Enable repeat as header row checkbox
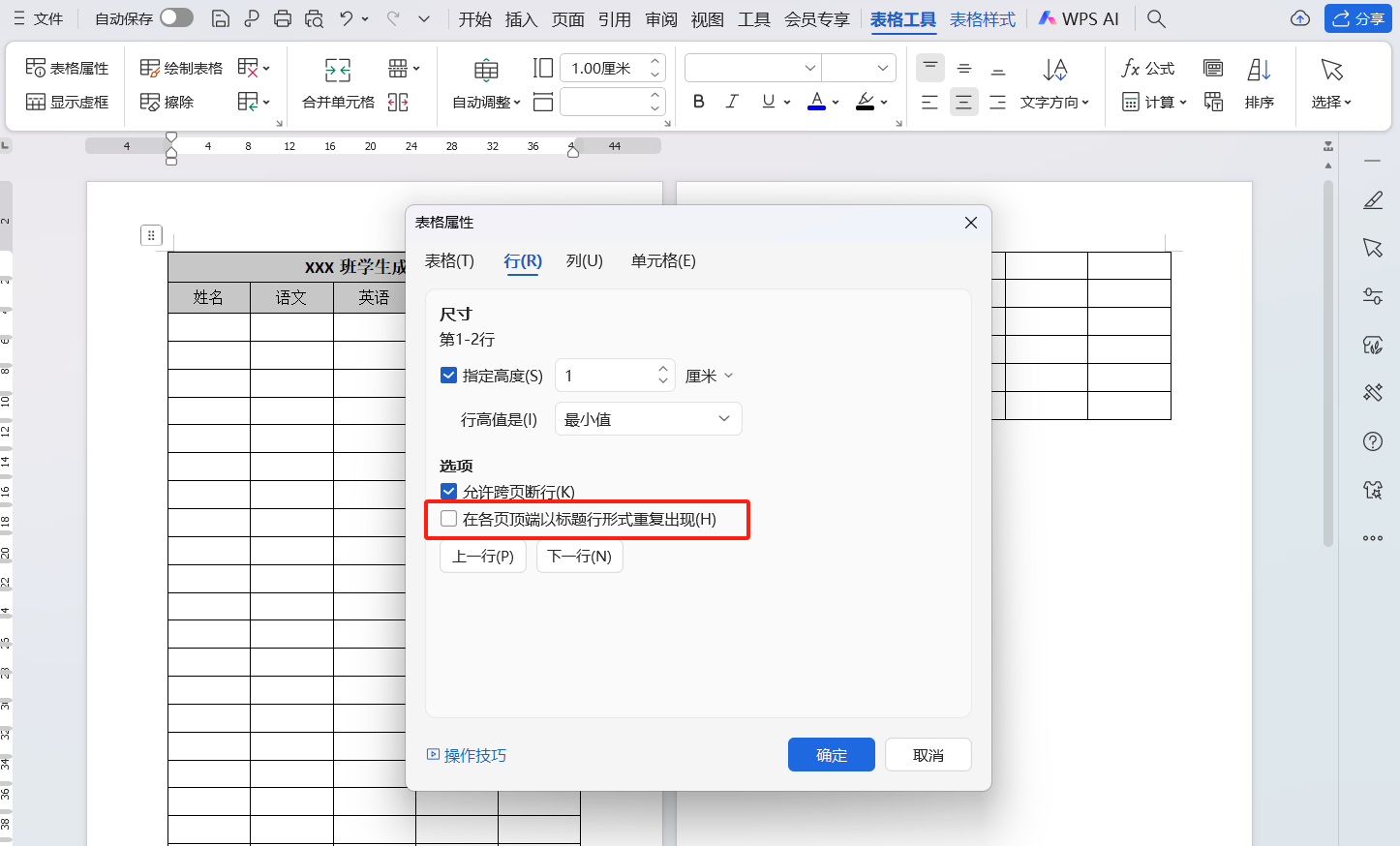 (x=448, y=519)
